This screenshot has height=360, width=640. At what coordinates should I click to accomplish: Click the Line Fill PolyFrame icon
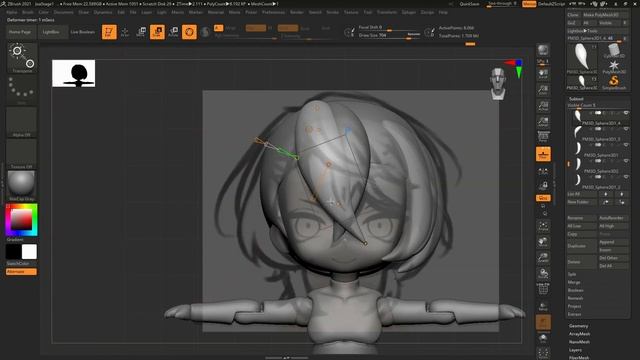[x=543, y=289]
